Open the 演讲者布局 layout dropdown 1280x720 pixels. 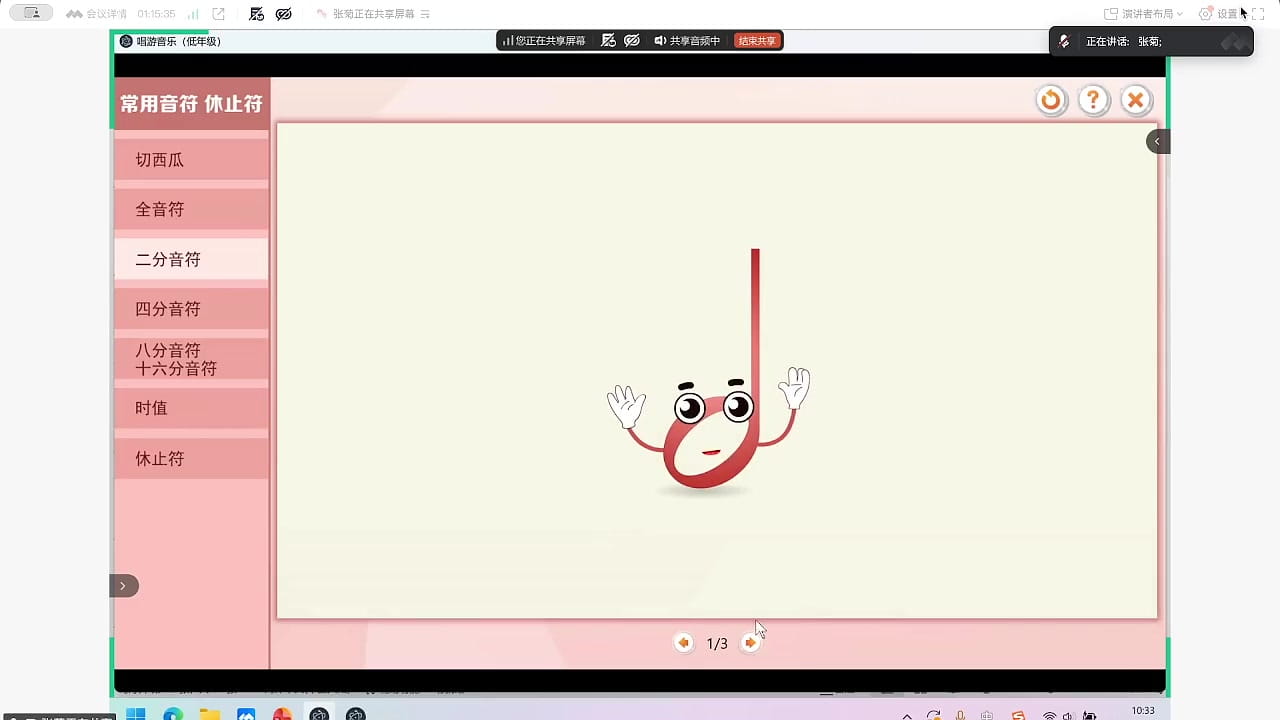coord(1143,14)
